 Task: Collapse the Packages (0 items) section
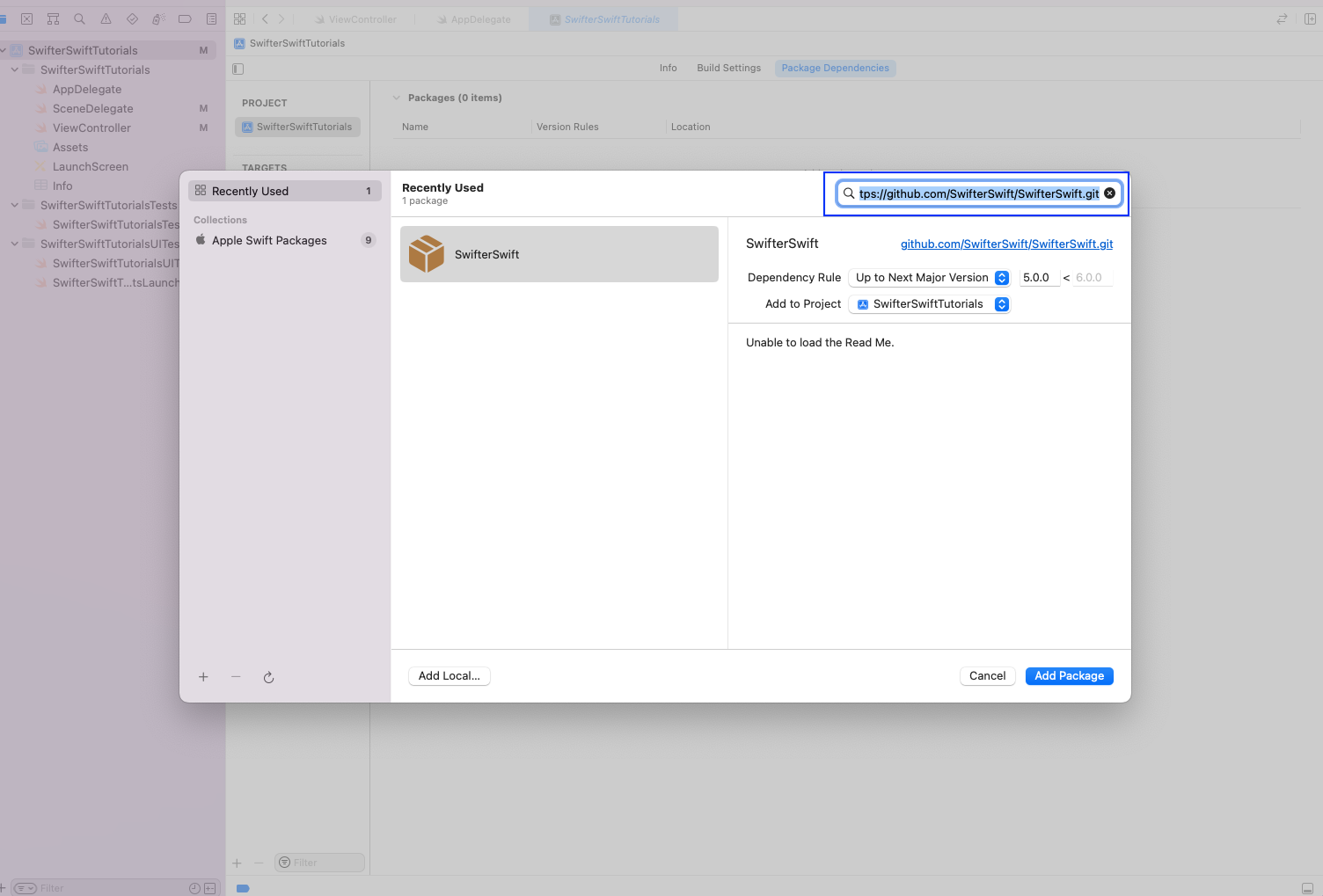click(396, 98)
